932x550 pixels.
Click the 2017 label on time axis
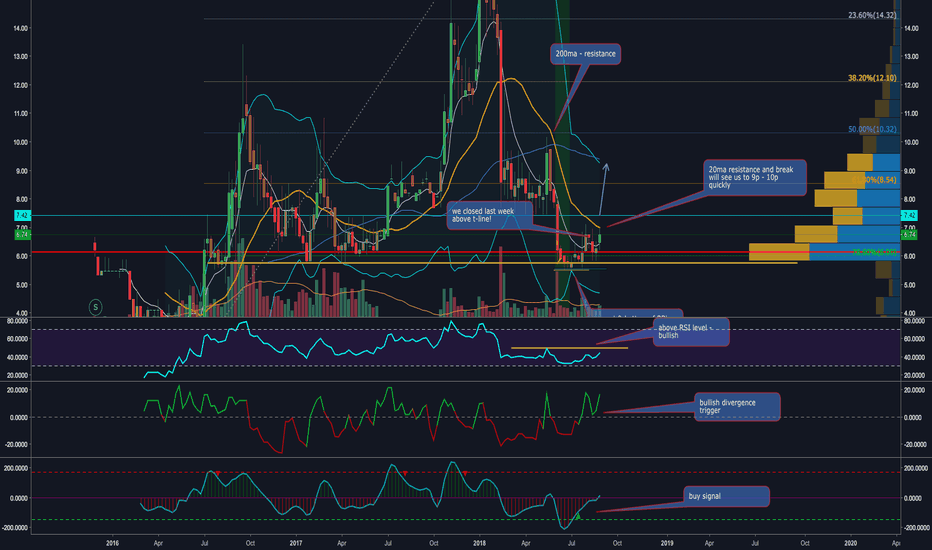pos(296,543)
